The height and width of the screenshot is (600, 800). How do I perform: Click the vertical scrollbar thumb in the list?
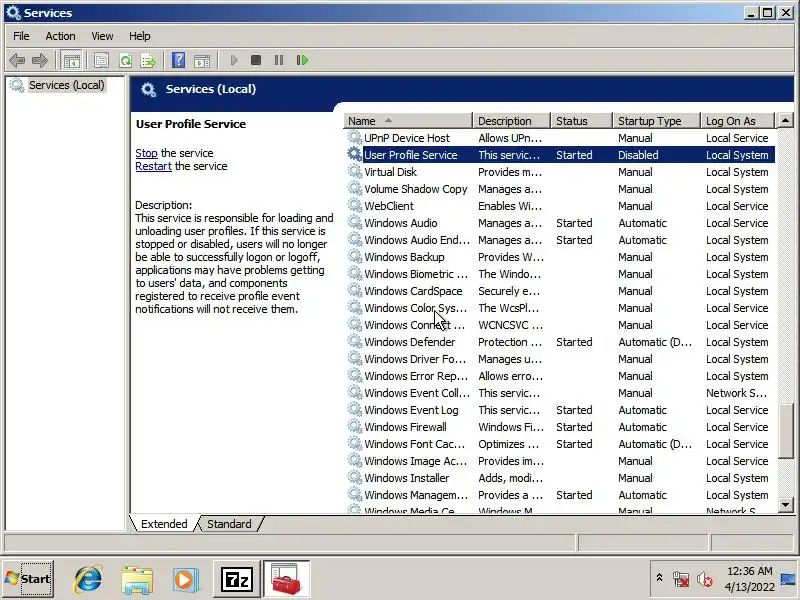point(785,430)
